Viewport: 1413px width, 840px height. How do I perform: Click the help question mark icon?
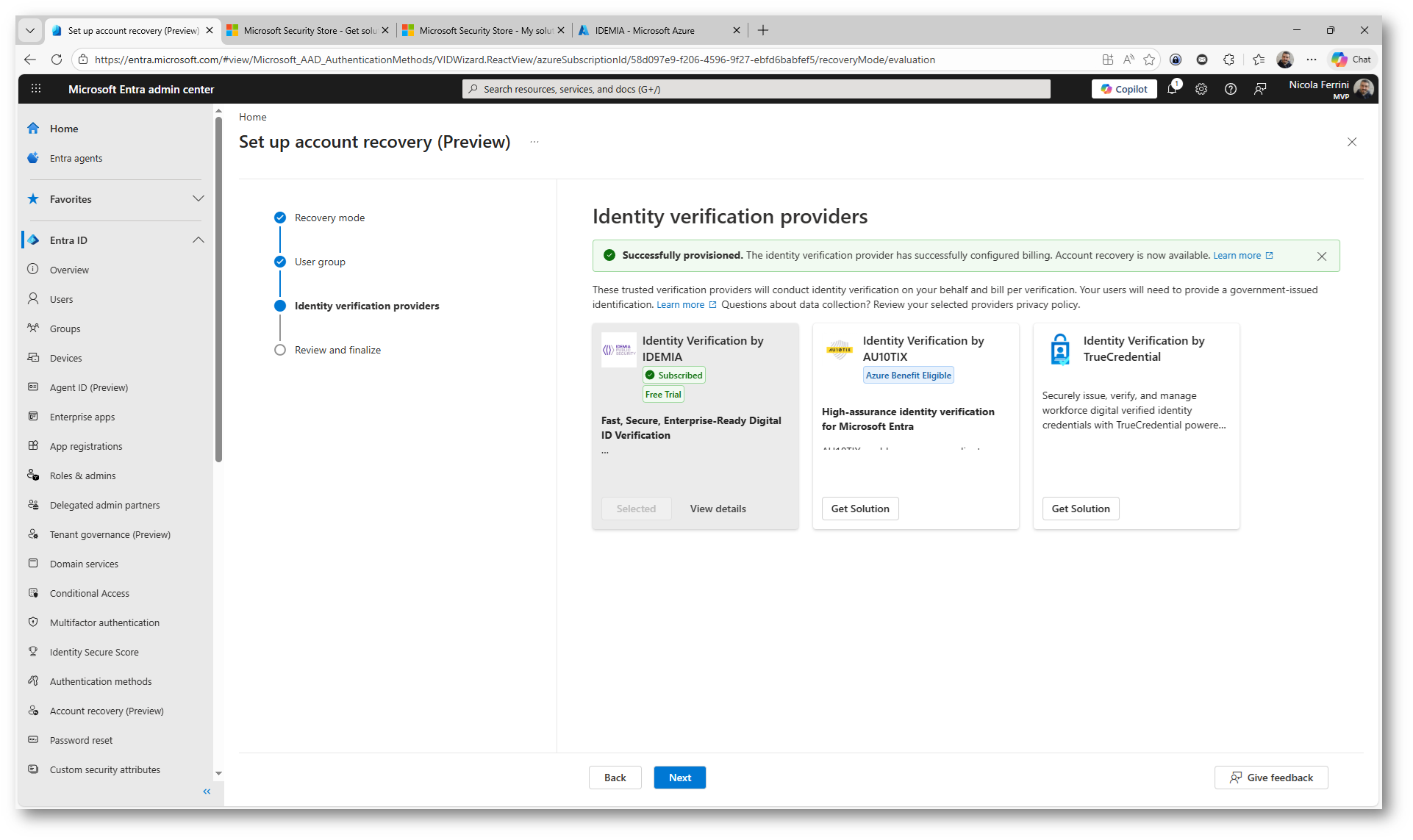(x=1231, y=89)
